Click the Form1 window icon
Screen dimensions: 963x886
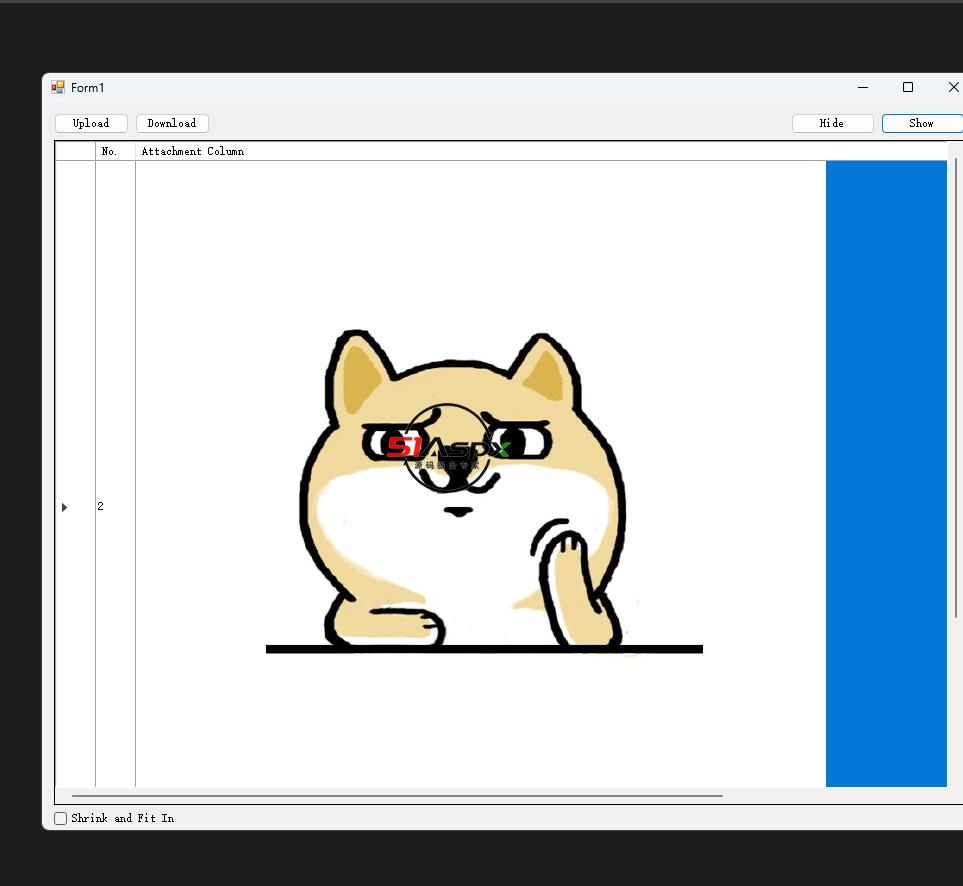pyautogui.click(x=58, y=87)
